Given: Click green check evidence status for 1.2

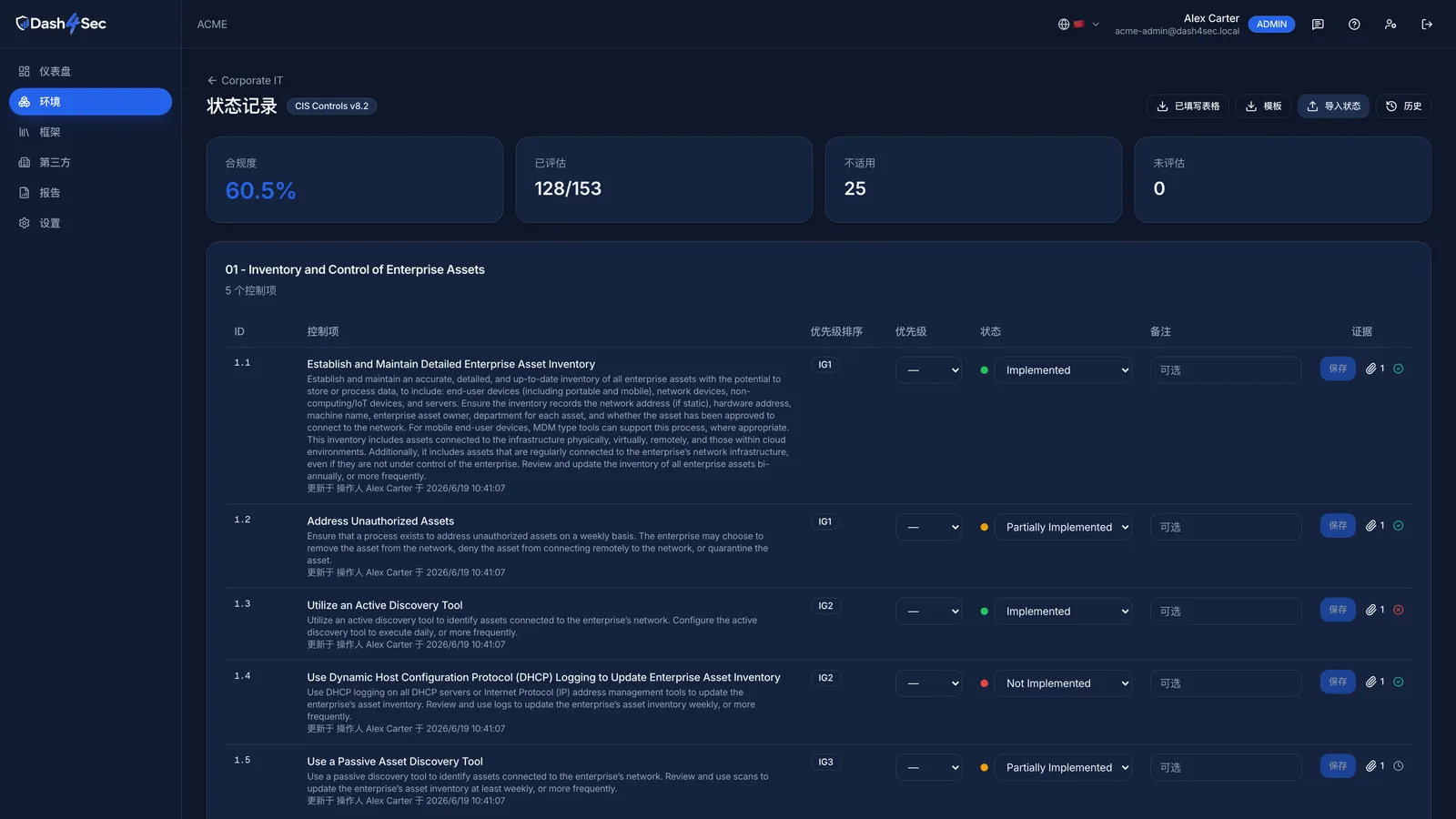Looking at the screenshot, I should pos(1399,525).
